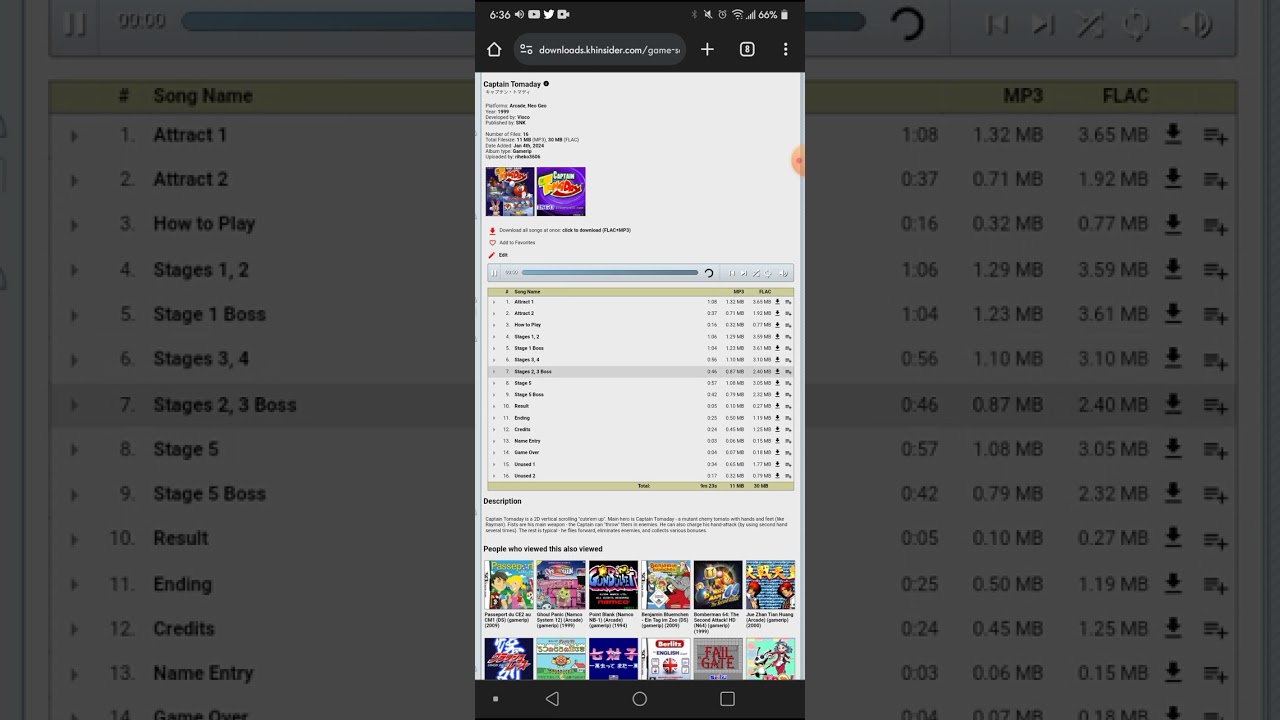Download Stages 2, 3 Boss track
Viewport: 1280px width, 720px height.
click(x=777, y=371)
